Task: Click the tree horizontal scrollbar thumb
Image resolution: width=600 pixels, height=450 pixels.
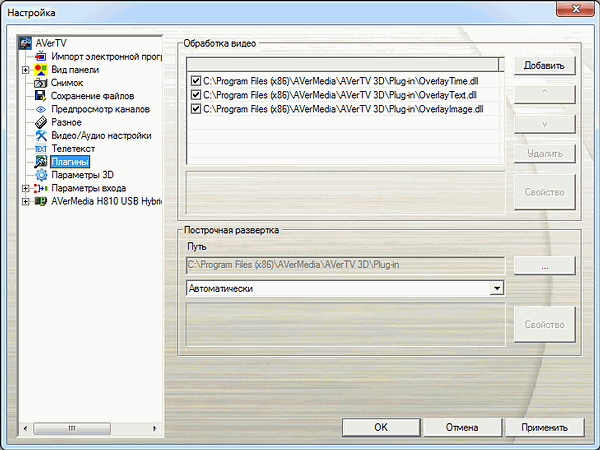Action: (x=72, y=429)
